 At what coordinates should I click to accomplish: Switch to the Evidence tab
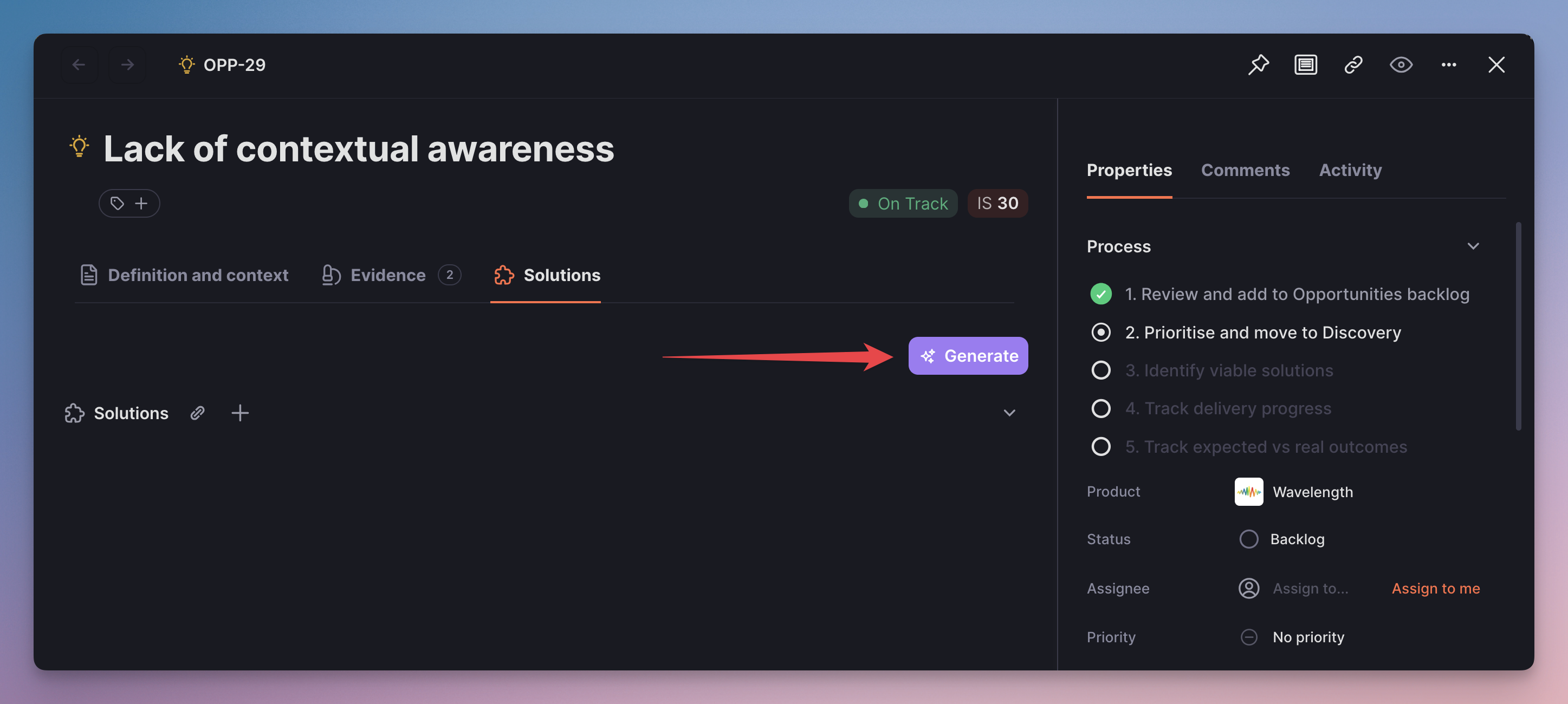tap(388, 275)
